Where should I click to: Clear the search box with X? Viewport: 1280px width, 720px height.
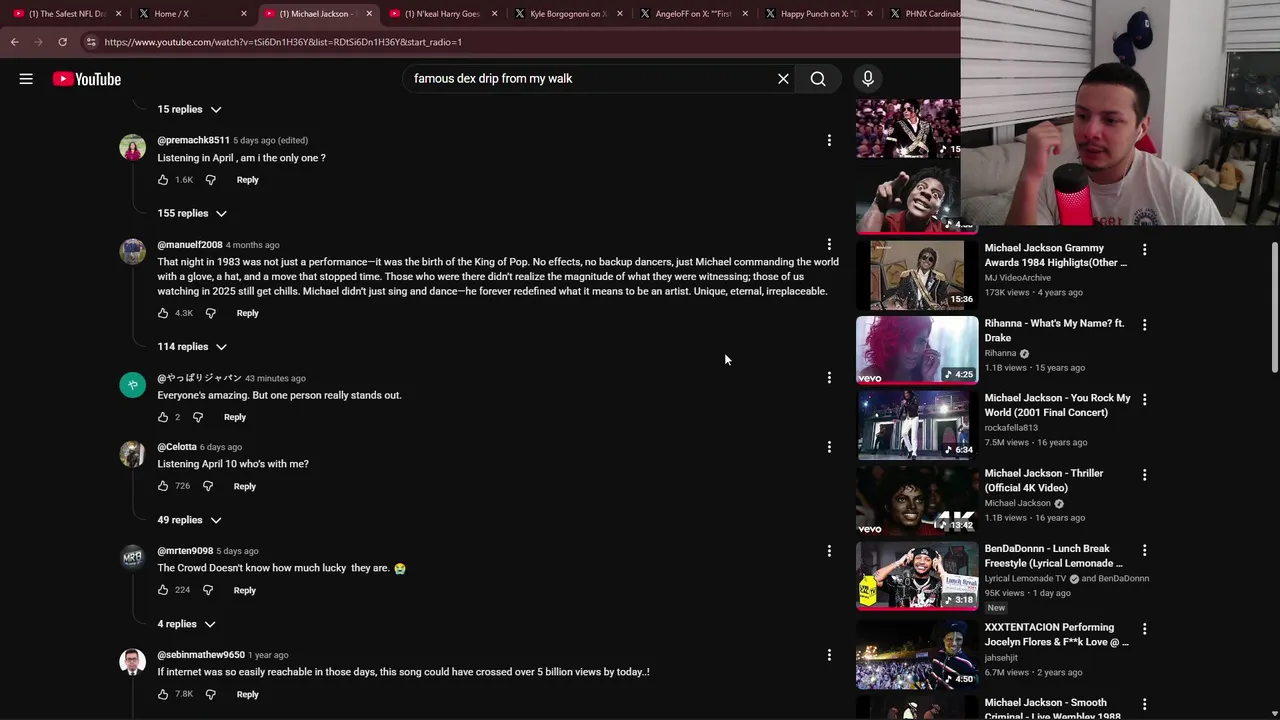(x=783, y=79)
